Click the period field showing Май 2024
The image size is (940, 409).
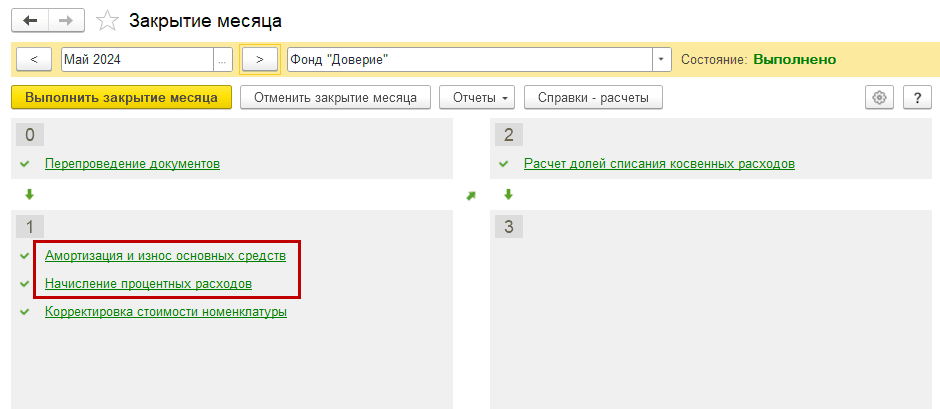click(137, 59)
